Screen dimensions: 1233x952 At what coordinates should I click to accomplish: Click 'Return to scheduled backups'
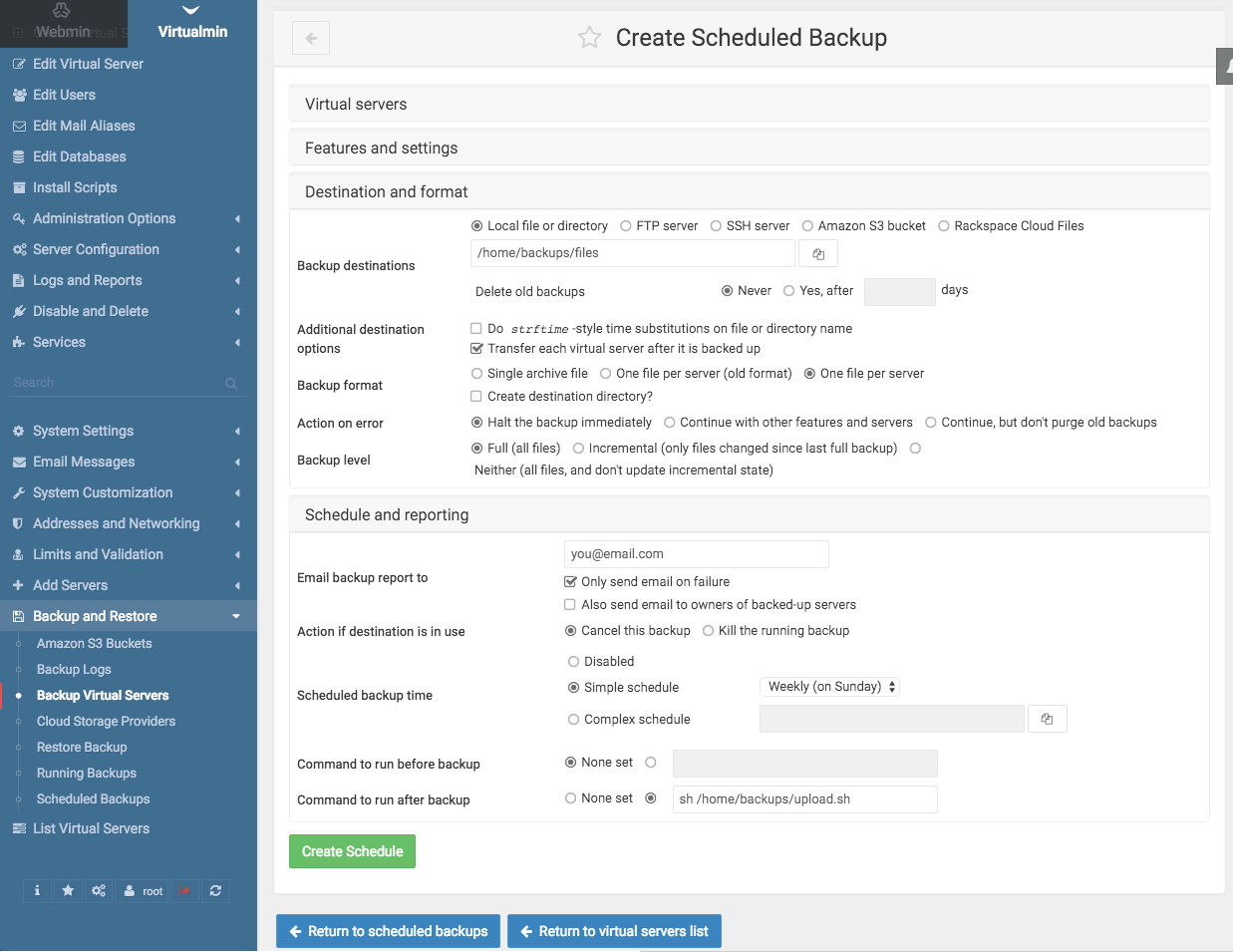coord(388,930)
